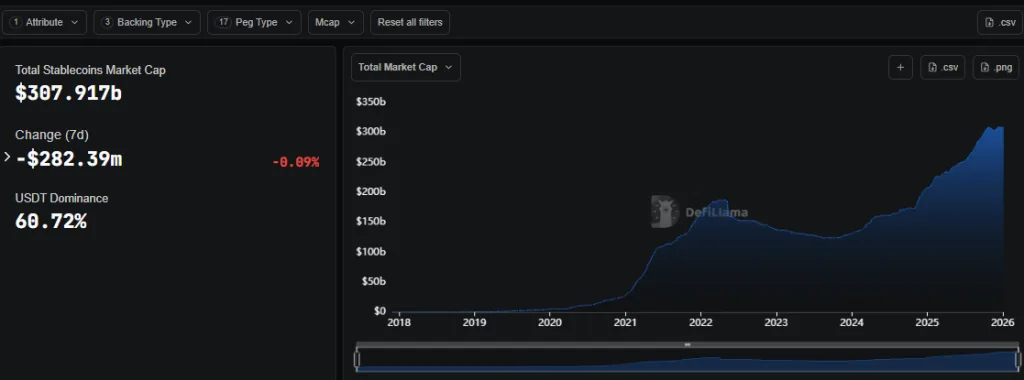The width and height of the screenshot is (1024, 380).
Task: Open the Backing Type filter dropdown
Action: coord(147,22)
